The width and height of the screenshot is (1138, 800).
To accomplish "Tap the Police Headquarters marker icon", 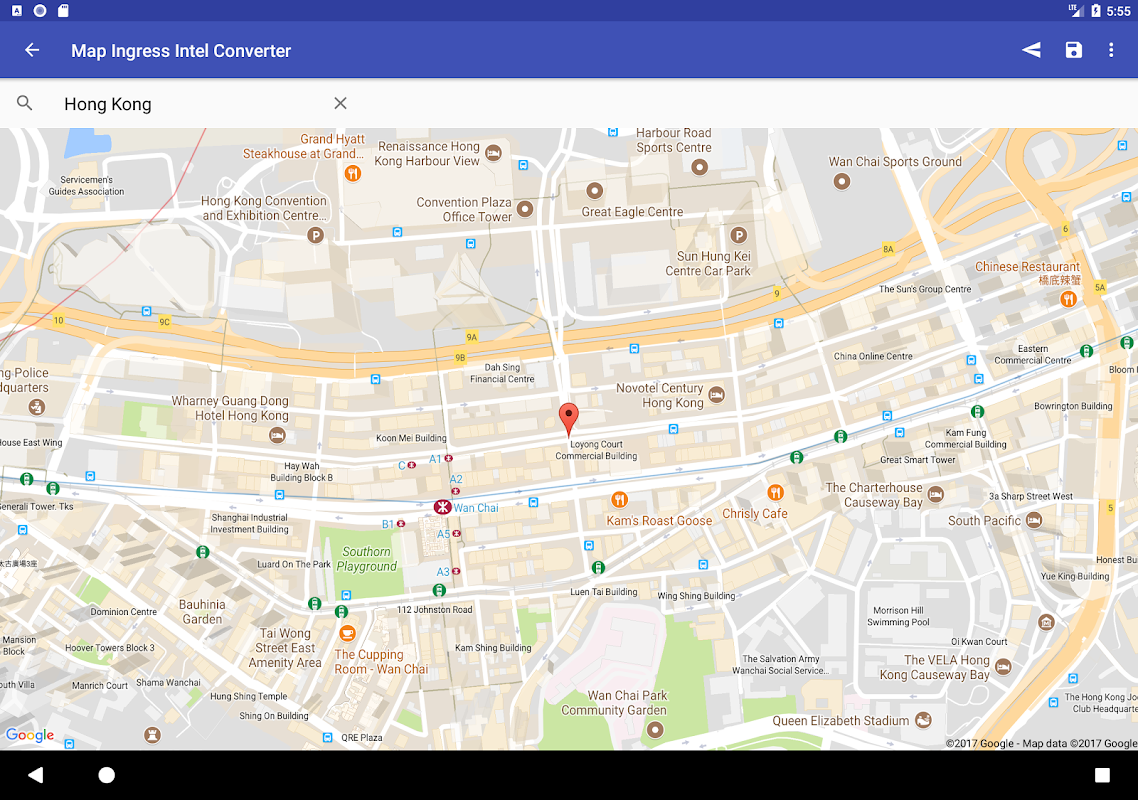I will pos(36,407).
